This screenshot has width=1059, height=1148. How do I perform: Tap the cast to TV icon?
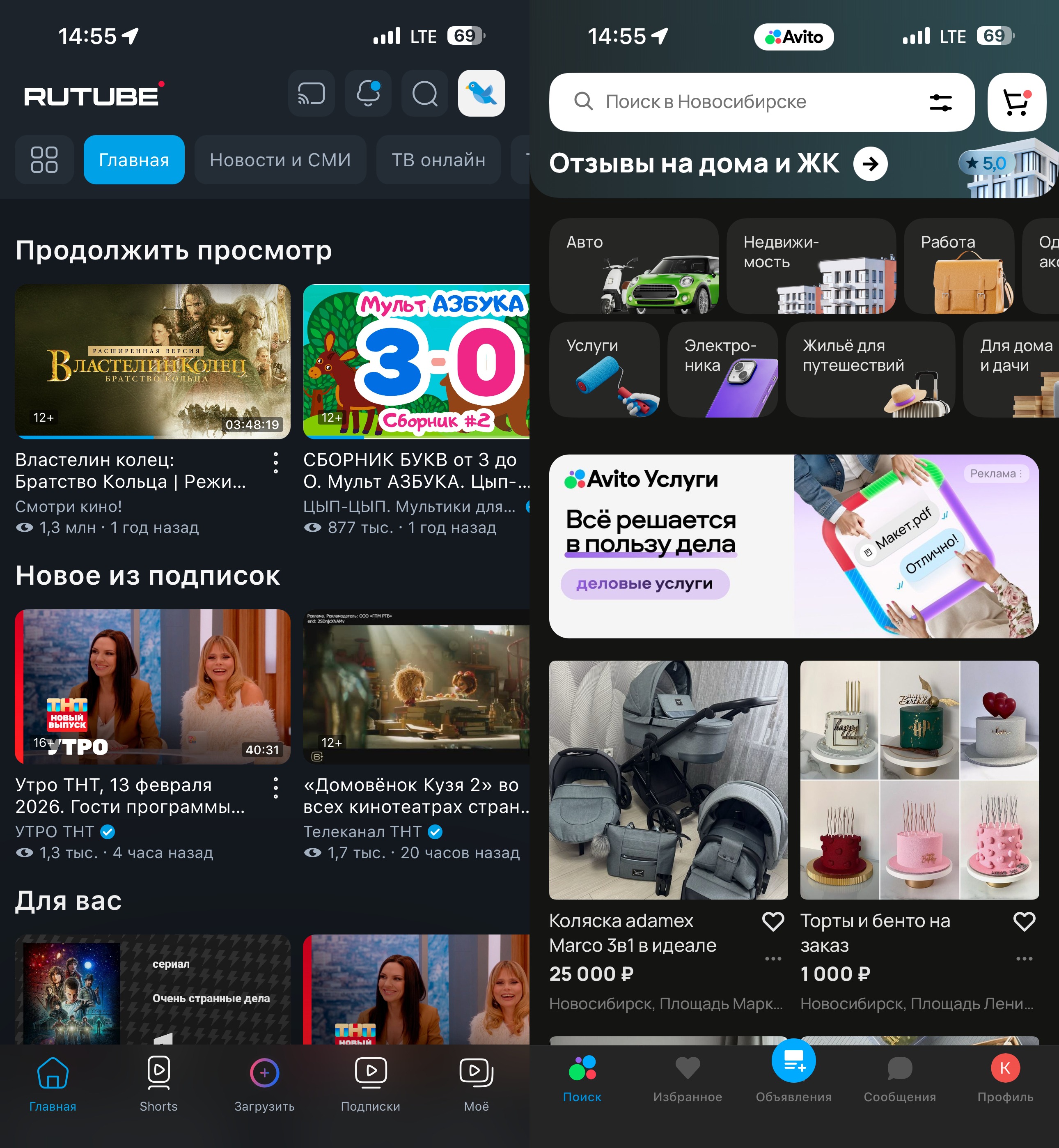pyautogui.click(x=311, y=94)
